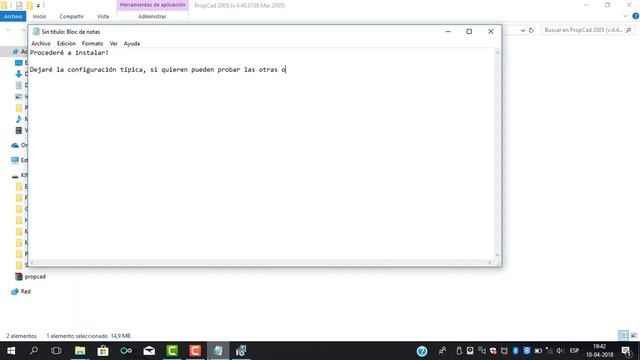Viewport: 640px width, 360px height.
Task: Click the Bluetooth tray icon
Action: 516,351
